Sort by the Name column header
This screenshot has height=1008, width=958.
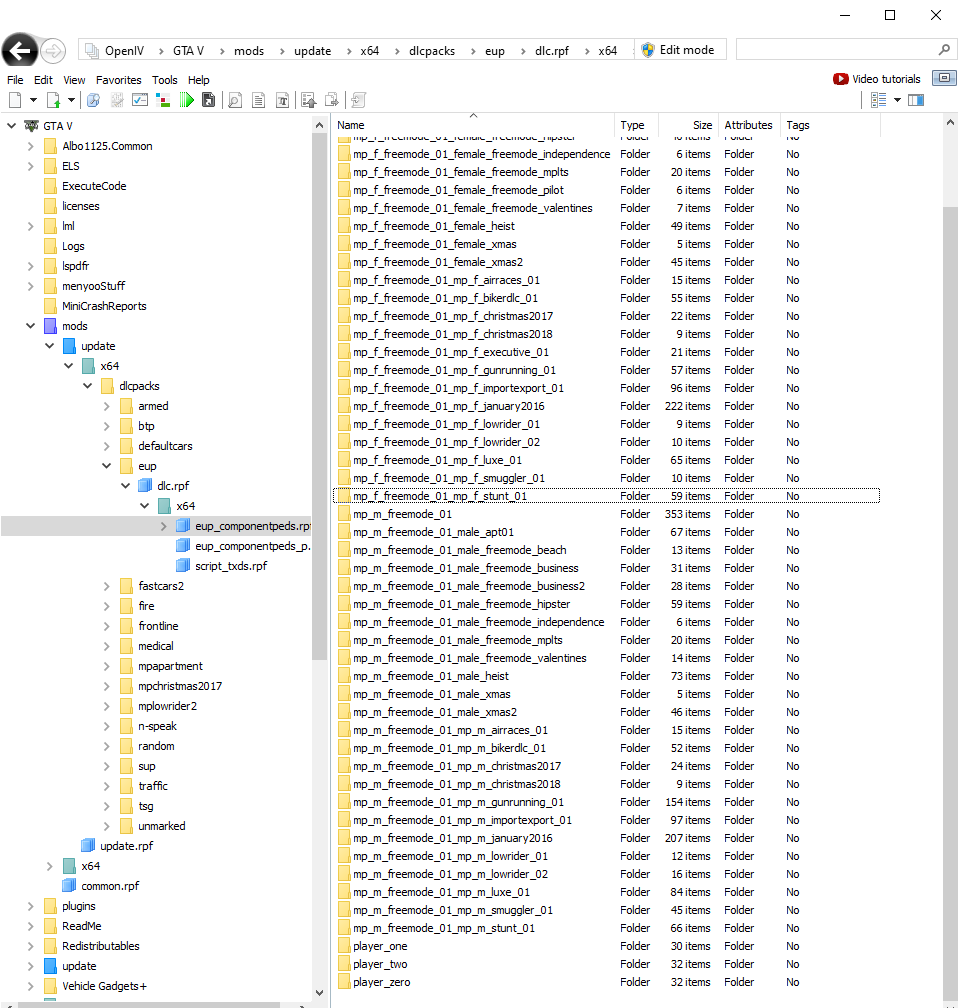coord(473,125)
